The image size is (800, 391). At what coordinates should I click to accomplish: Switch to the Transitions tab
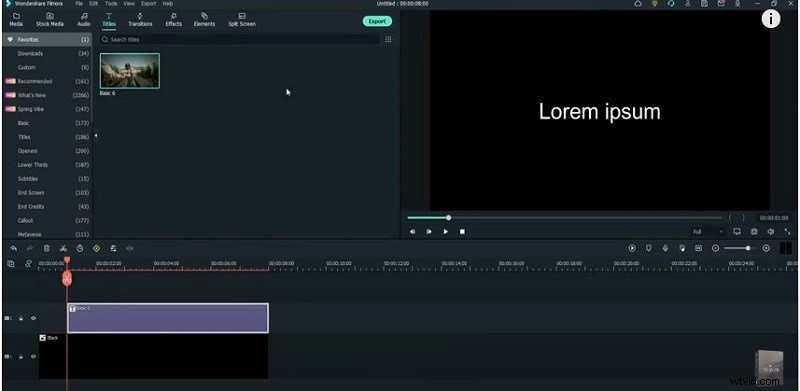pyautogui.click(x=140, y=20)
